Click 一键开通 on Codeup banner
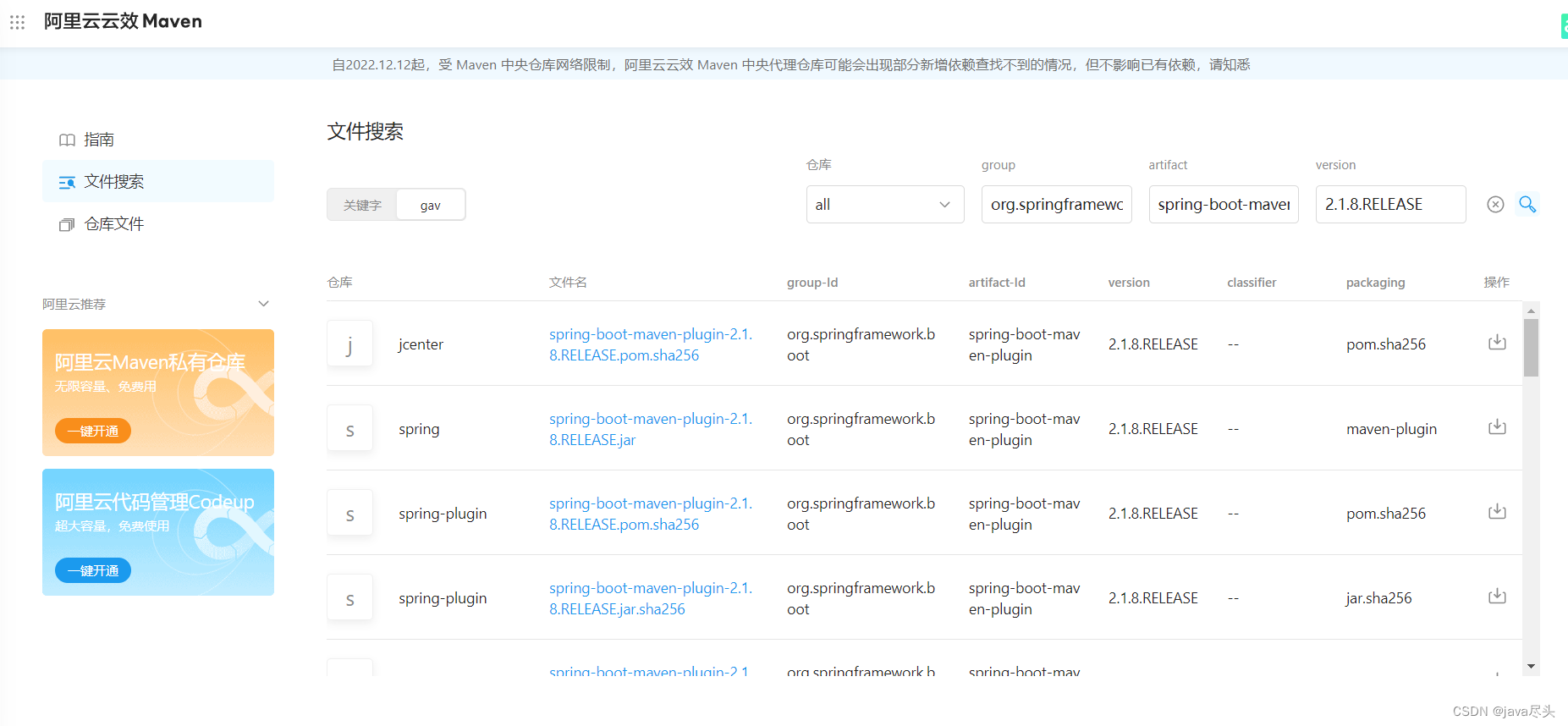 (x=93, y=570)
